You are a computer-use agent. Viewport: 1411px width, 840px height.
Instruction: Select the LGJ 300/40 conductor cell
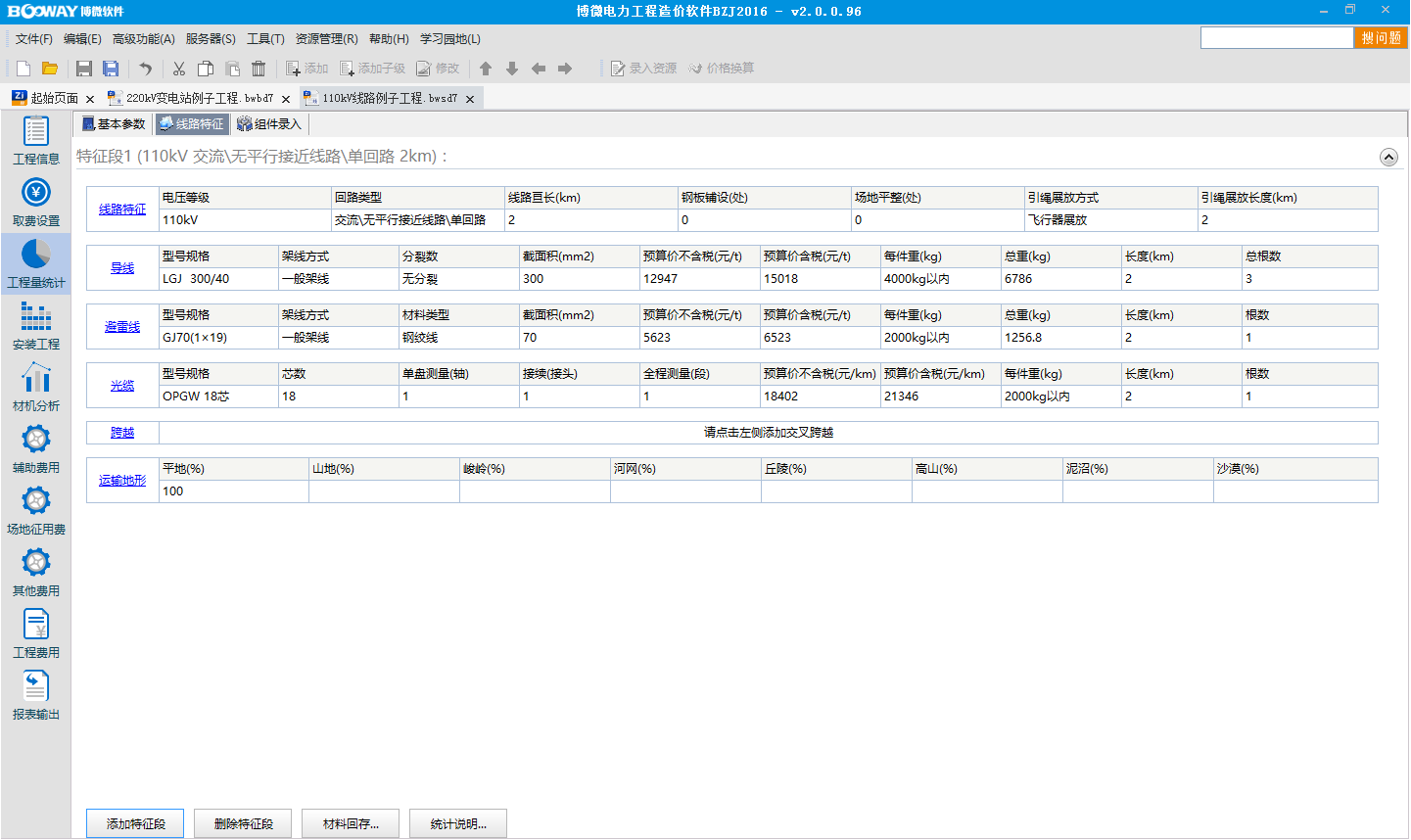click(218, 279)
